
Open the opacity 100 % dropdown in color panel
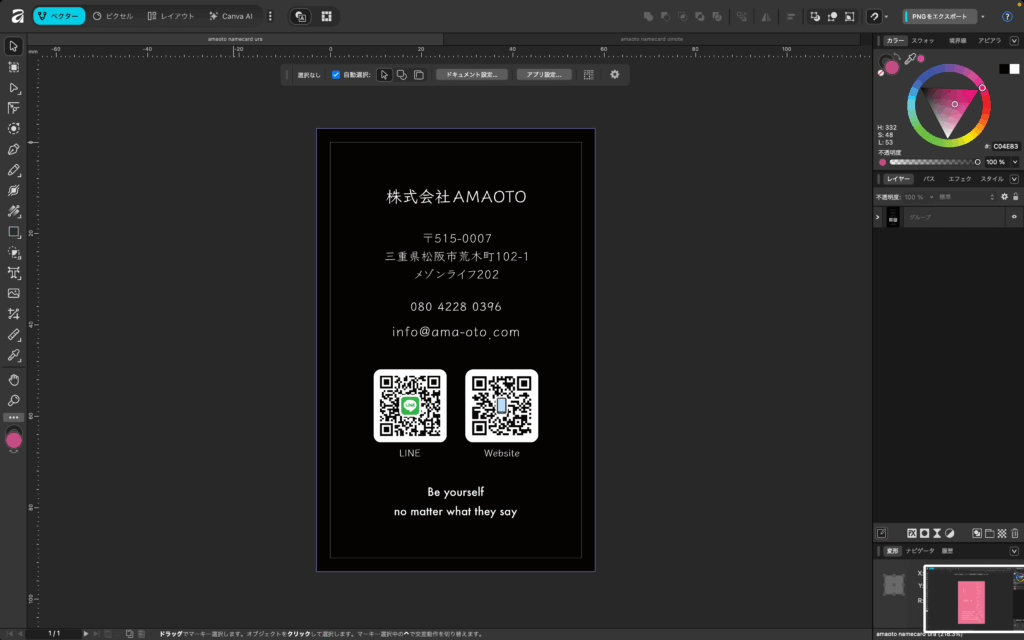coord(1015,161)
